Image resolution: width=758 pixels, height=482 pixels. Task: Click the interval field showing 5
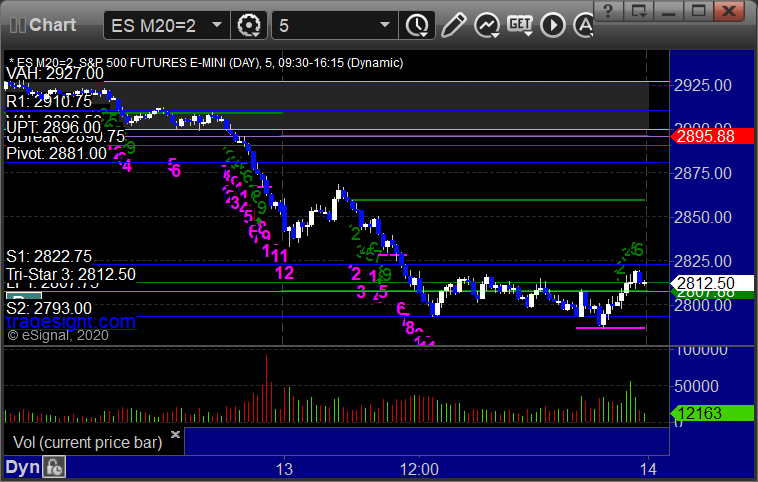click(335, 25)
